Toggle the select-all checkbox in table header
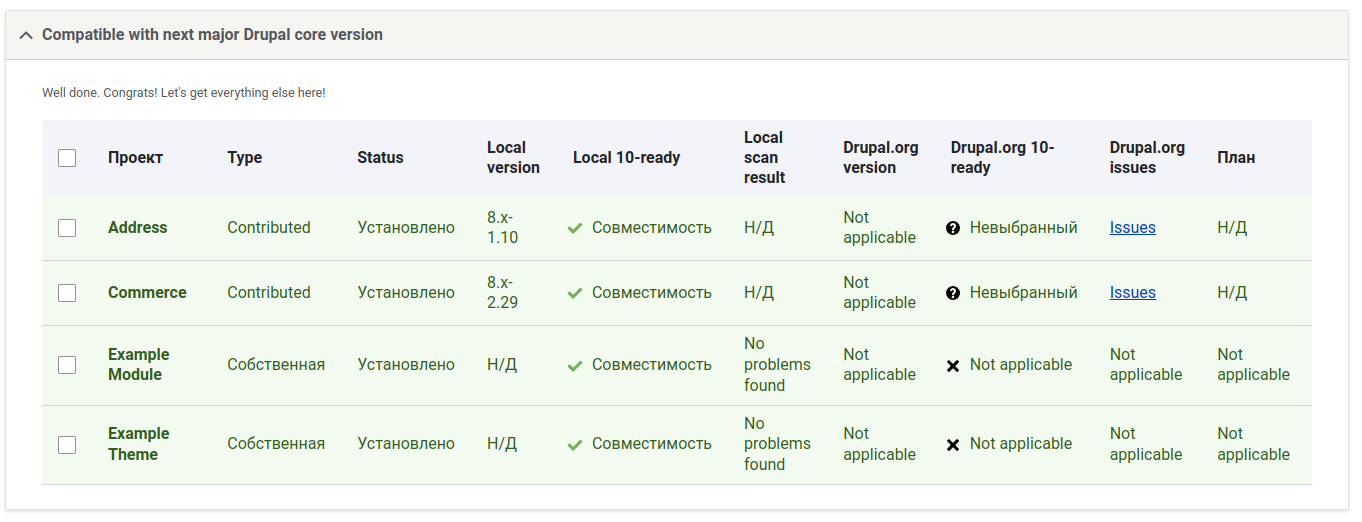This screenshot has width=1362, height=522. tap(67, 158)
